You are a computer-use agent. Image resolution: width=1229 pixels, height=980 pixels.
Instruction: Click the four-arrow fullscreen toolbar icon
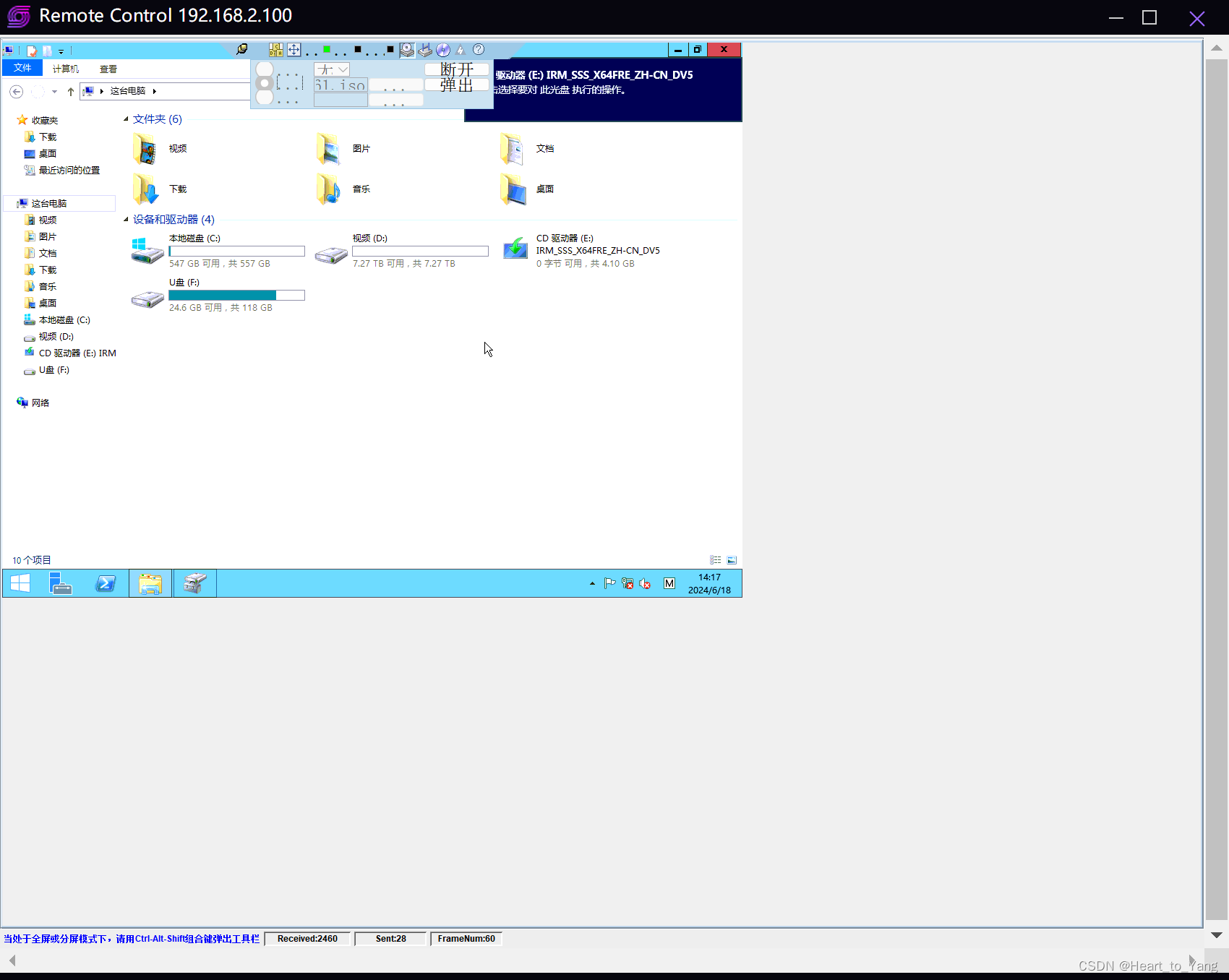point(294,50)
